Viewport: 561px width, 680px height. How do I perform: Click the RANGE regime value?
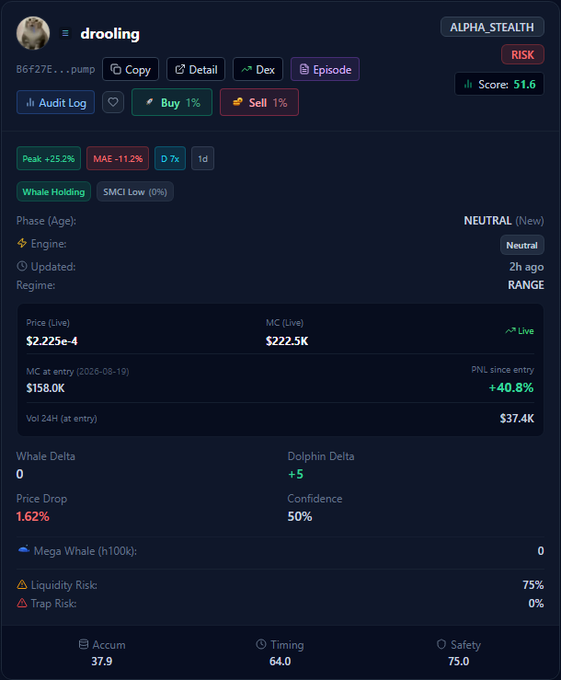click(x=526, y=285)
